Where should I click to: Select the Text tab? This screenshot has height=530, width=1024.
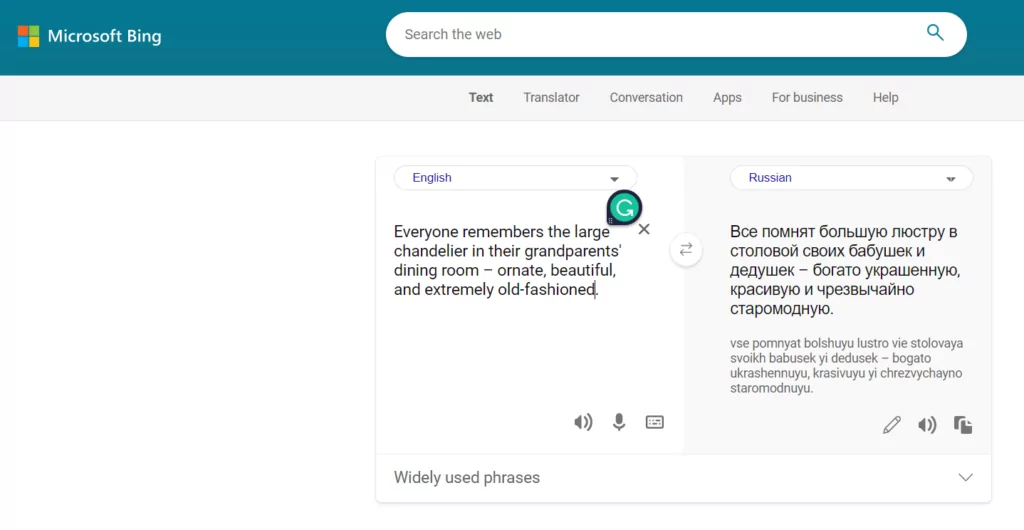pyautogui.click(x=481, y=97)
